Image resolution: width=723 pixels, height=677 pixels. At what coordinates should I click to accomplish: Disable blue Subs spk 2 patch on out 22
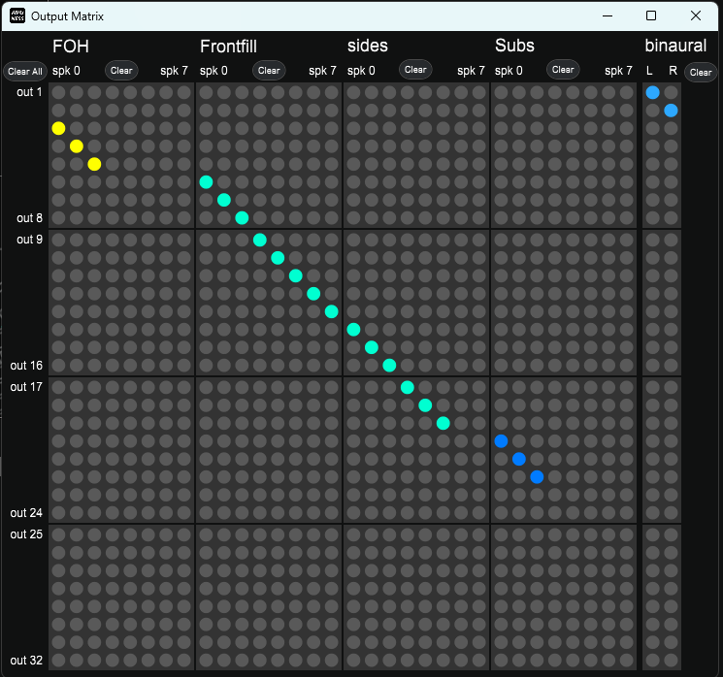tap(537, 477)
